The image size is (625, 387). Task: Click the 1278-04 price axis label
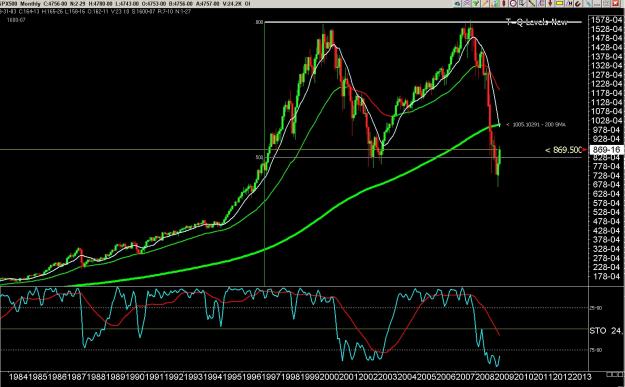(x=606, y=75)
